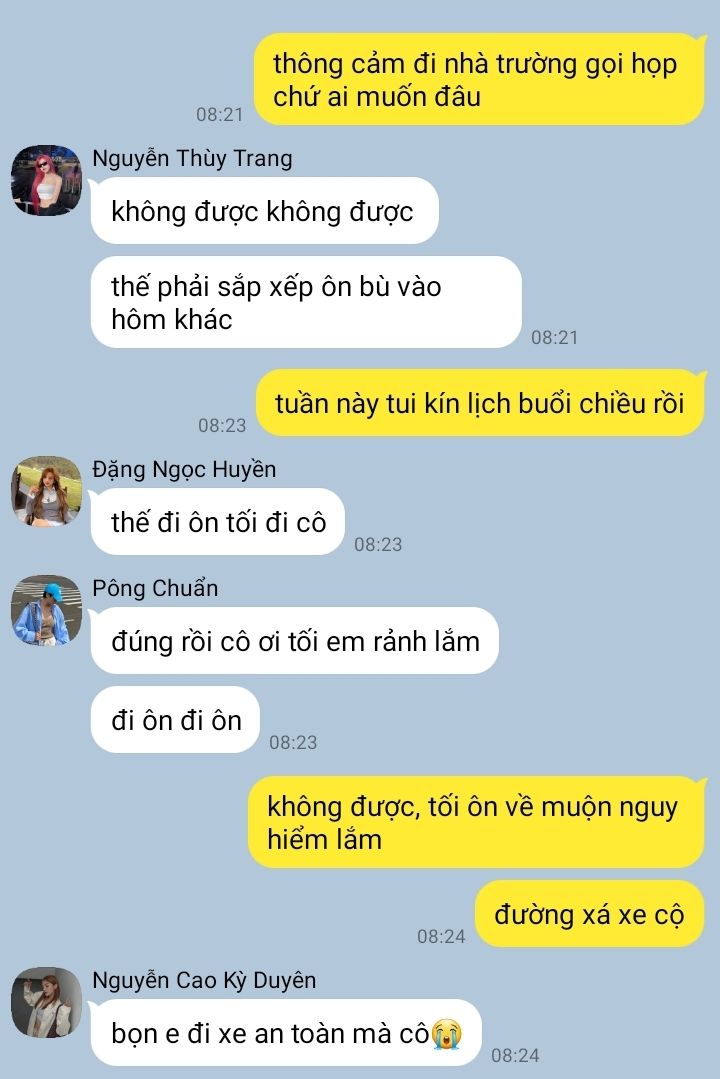Open Nguyễn Thùy Trang's profile avatar
The width and height of the screenshot is (720, 1079).
pyautogui.click(x=46, y=180)
